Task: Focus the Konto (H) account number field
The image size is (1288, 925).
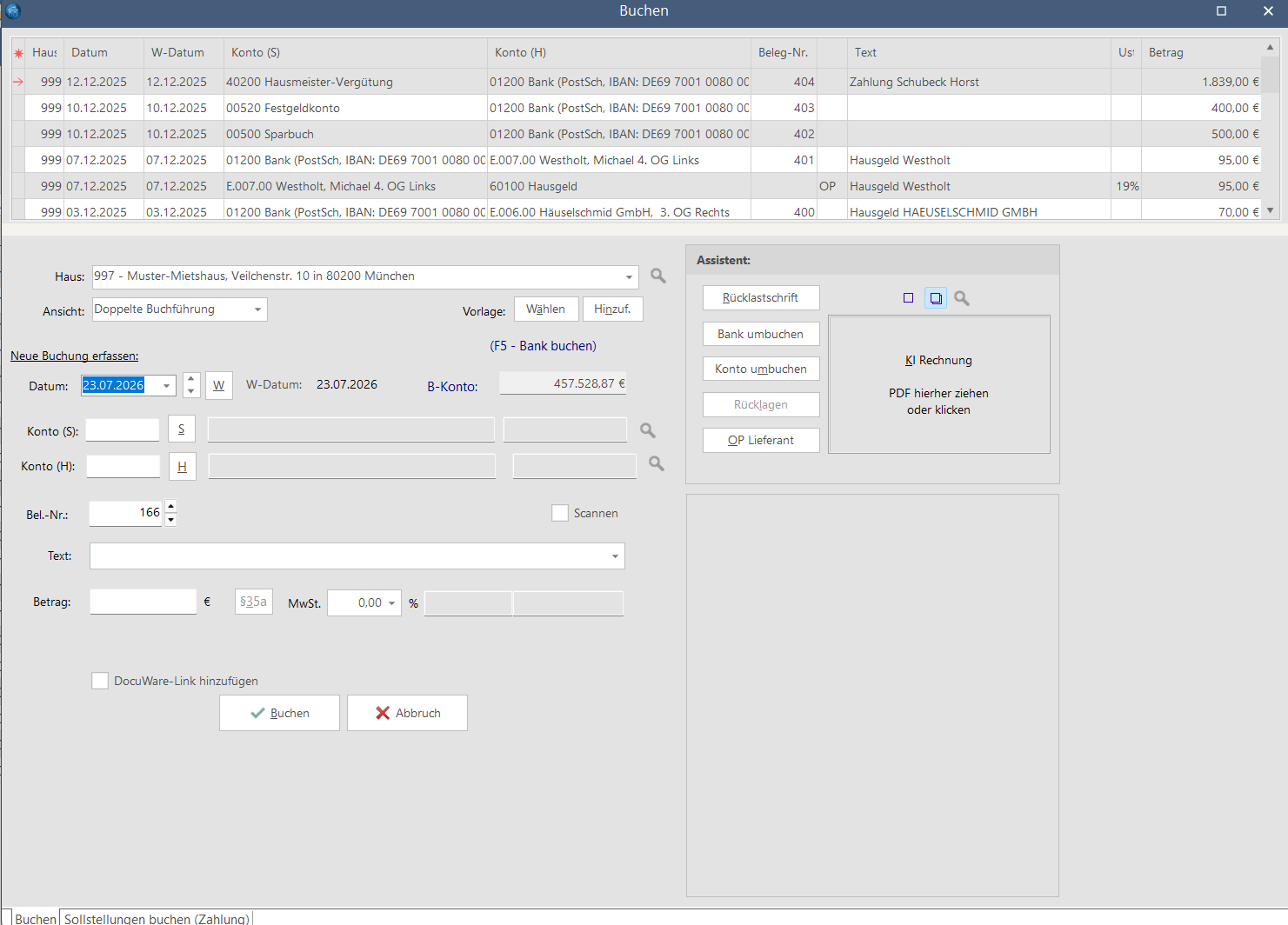Action: pyautogui.click(x=123, y=466)
